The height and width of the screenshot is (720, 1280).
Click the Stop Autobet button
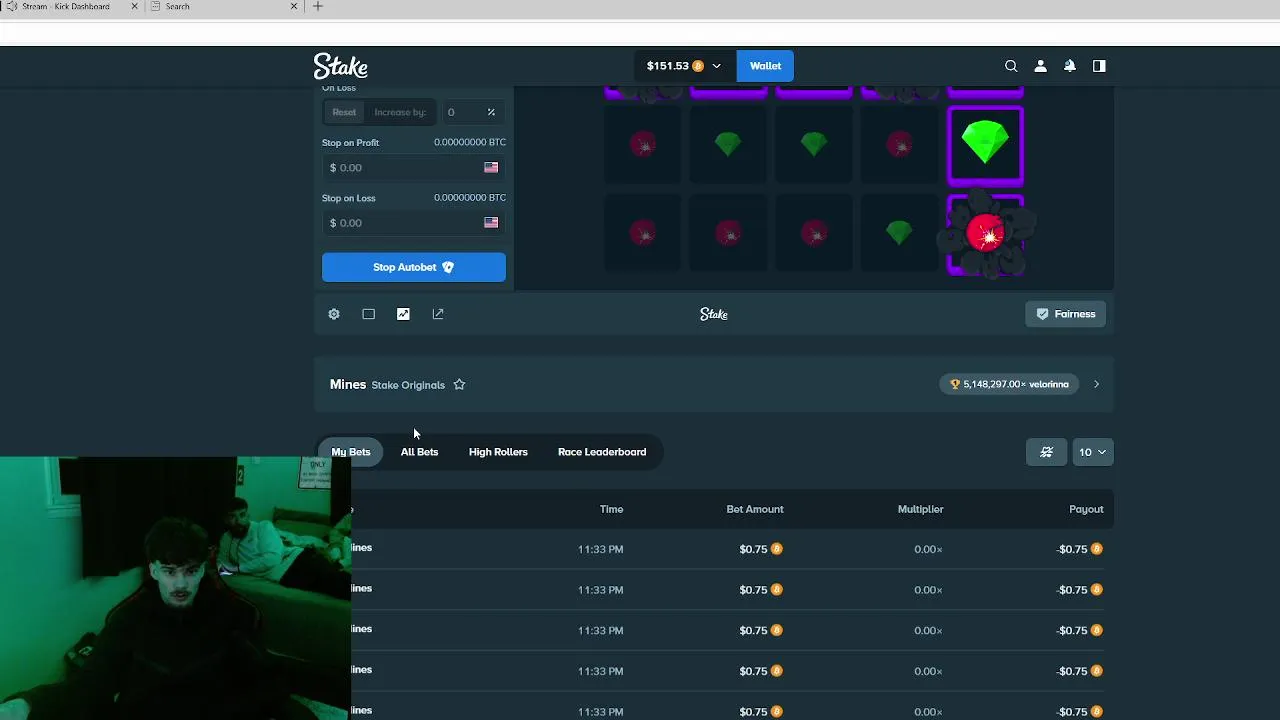coord(414,267)
